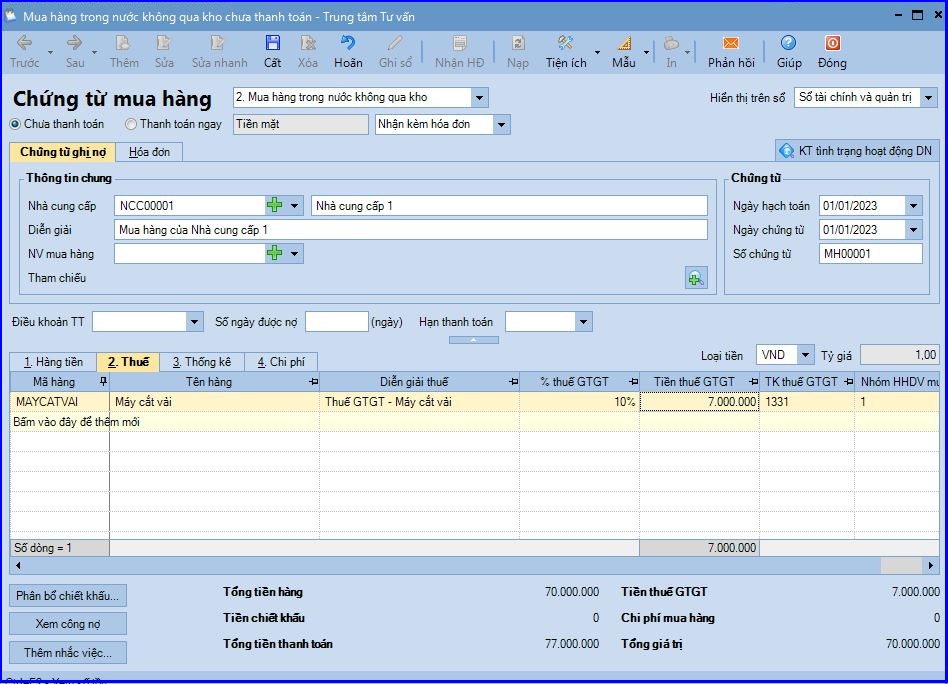Viewport: 948px width, 684px height.
Task: Select Thanh toán ngay radio option
Action: click(131, 124)
